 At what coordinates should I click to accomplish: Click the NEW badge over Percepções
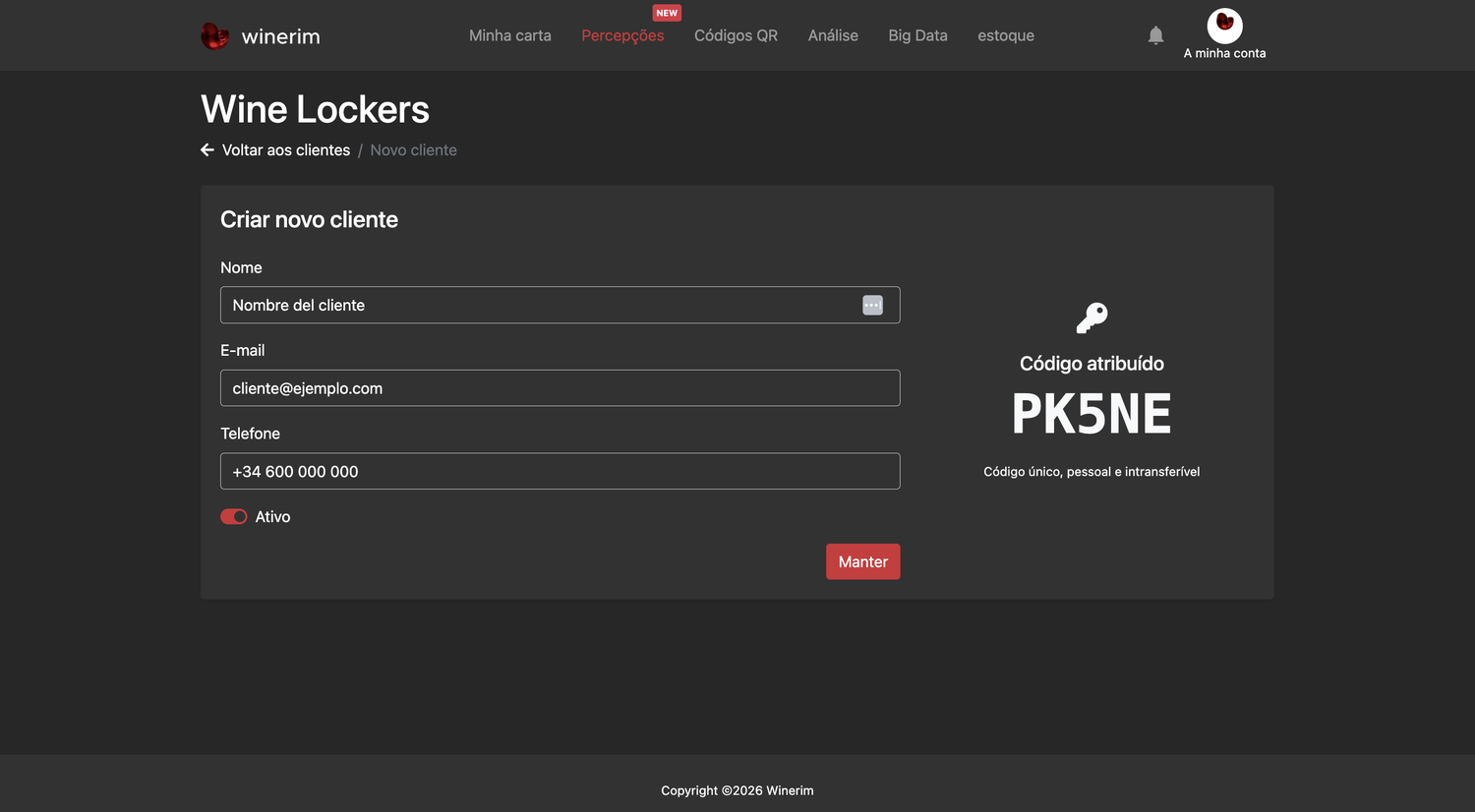667,13
